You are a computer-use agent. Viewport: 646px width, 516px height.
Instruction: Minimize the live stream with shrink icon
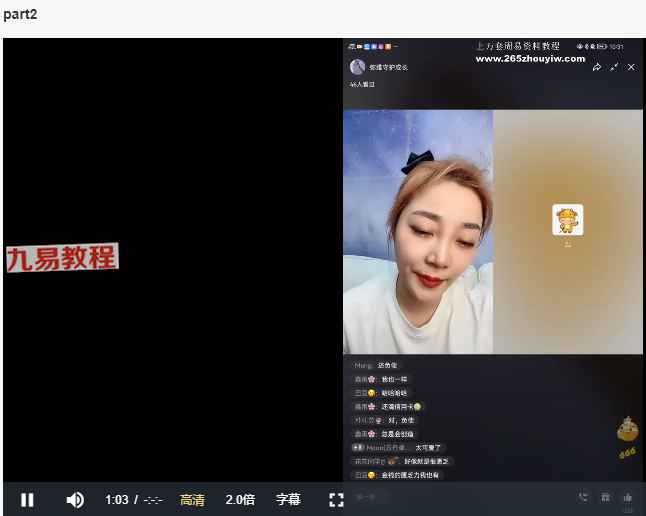pos(615,67)
